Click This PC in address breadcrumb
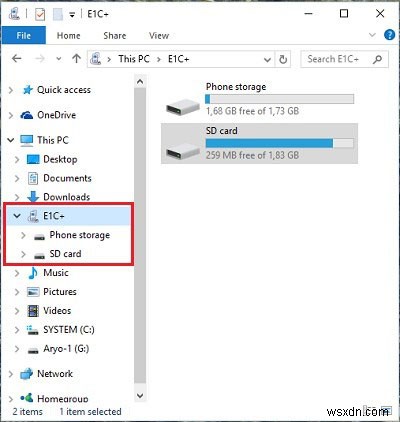The width and height of the screenshot is (400, 422). (x=134, y=59)
